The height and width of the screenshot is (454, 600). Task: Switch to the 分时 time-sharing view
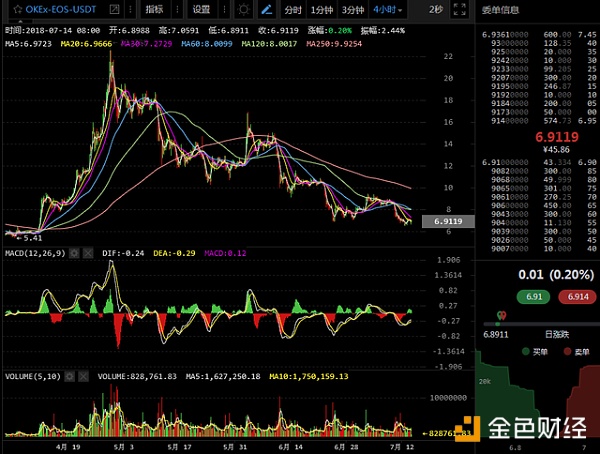[x=293, y=10]
